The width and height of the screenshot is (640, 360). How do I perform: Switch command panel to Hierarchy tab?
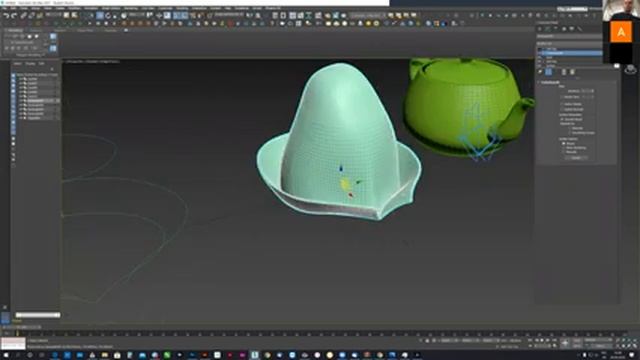pos(556,29)
